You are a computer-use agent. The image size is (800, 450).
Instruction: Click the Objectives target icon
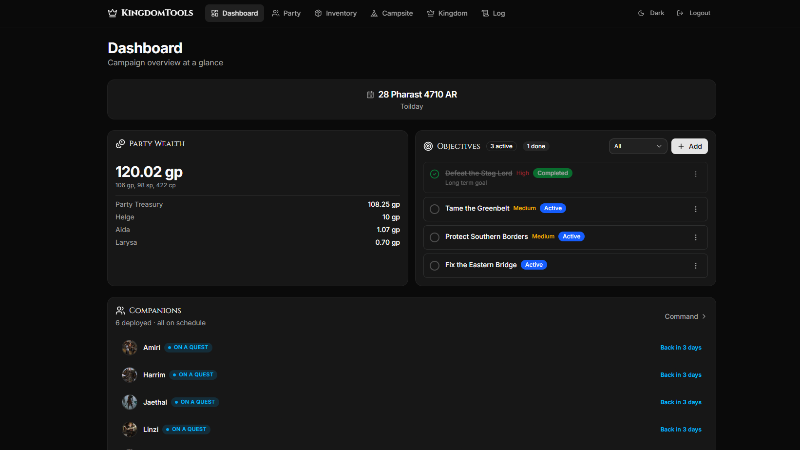[428, 146]
